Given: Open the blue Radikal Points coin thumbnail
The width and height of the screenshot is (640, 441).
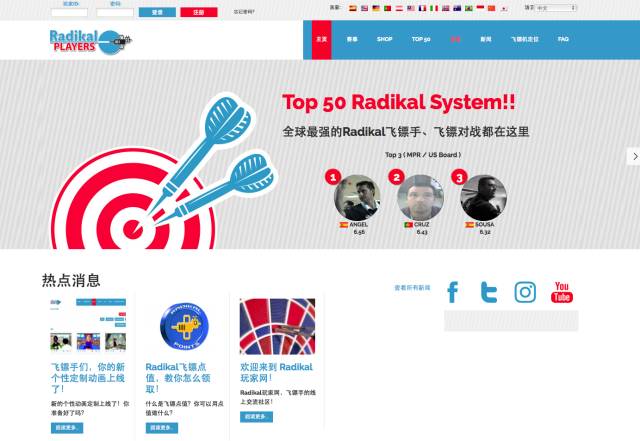Looking at the screenshot, I should 184,326.
